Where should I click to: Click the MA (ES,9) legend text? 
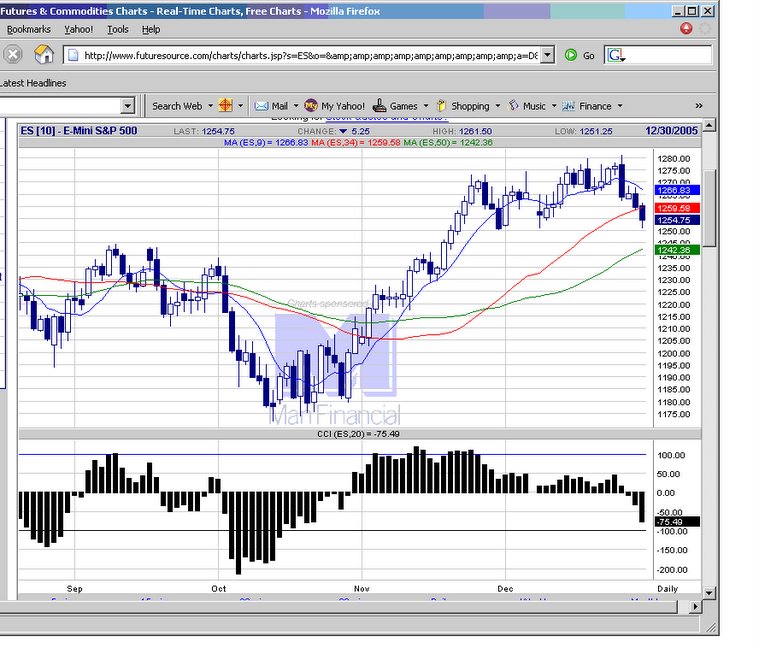coord(266,143)
